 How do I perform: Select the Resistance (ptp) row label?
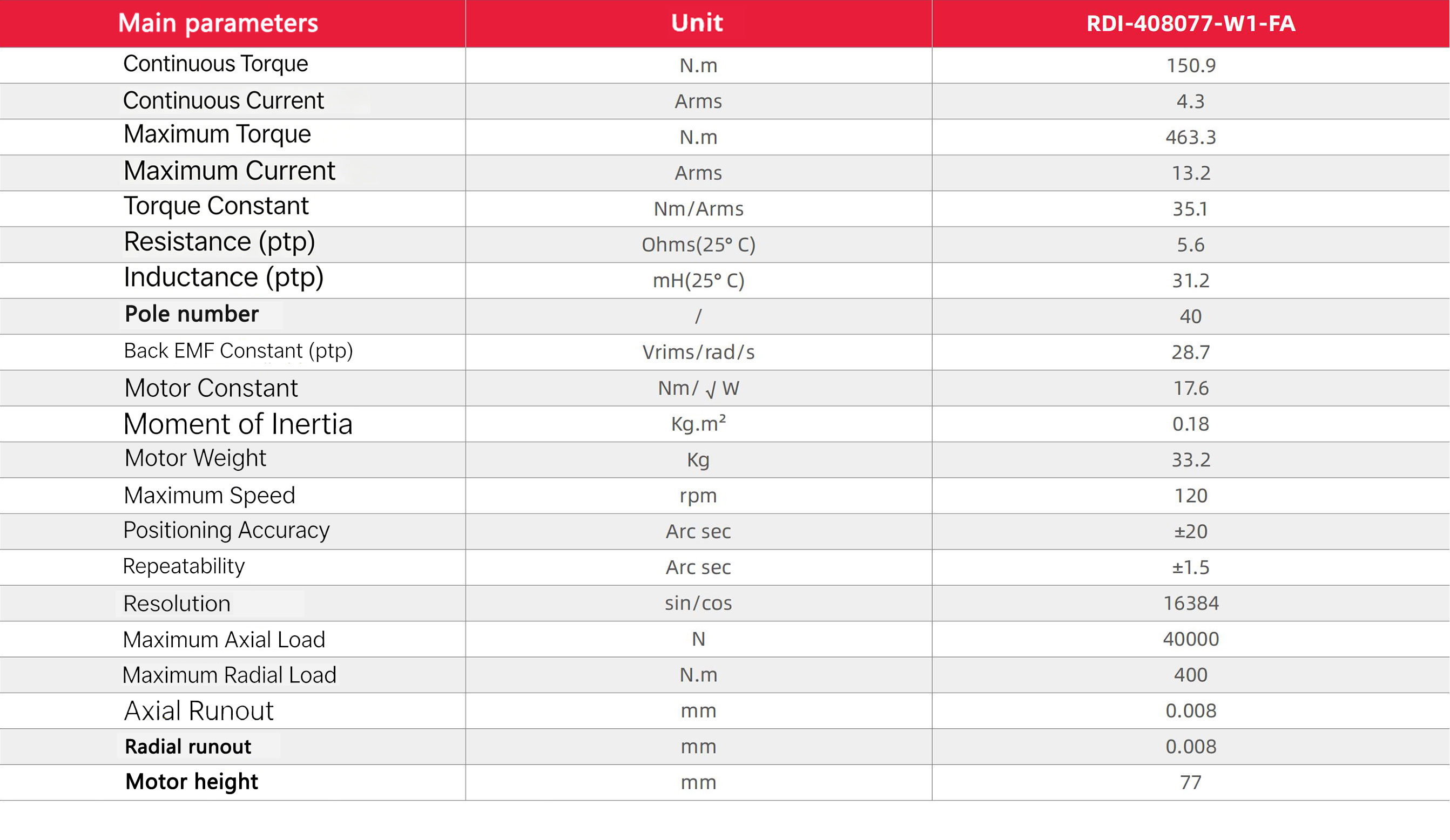pos(219,242)
